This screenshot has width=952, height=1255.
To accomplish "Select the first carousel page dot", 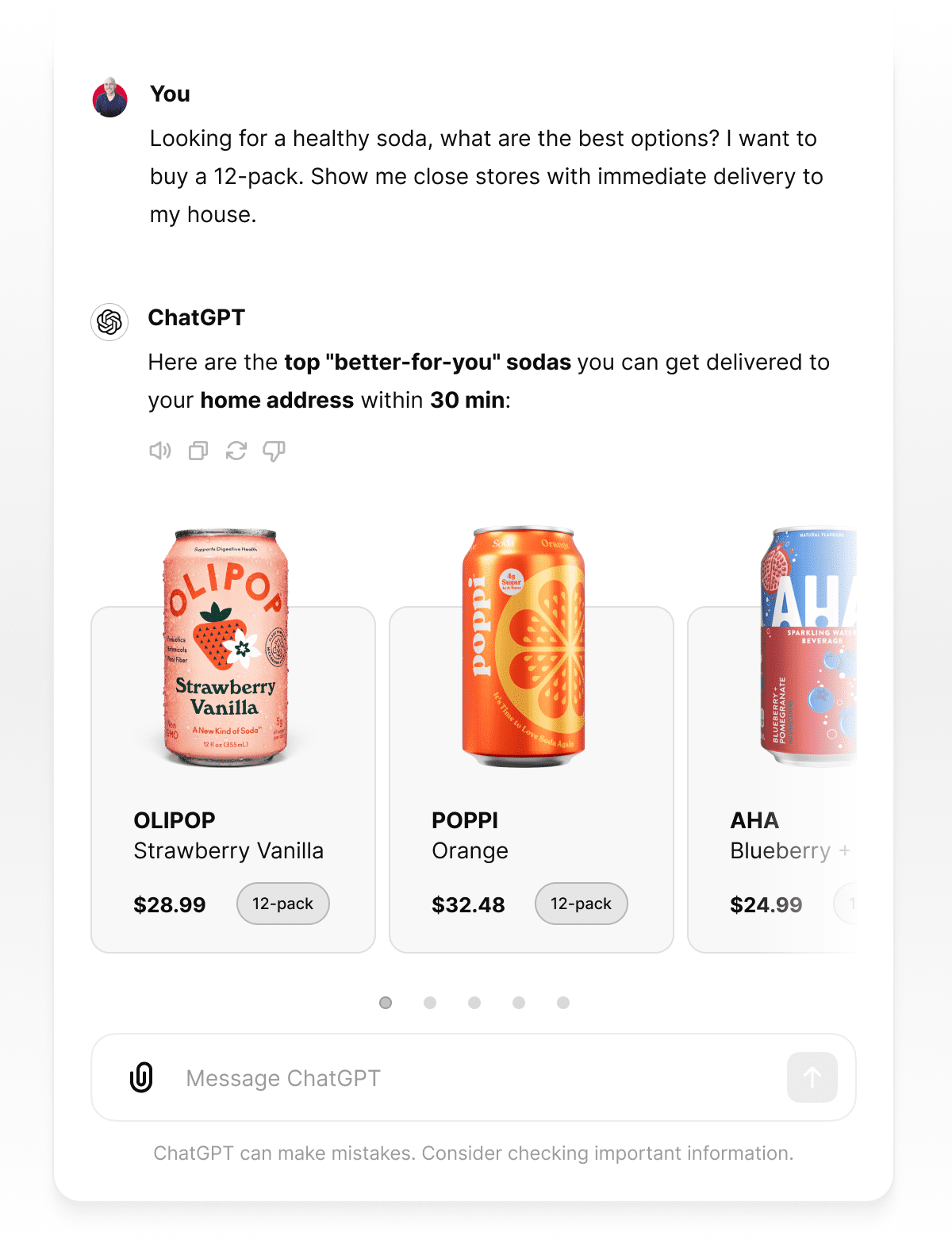I will coord(386,1003).
